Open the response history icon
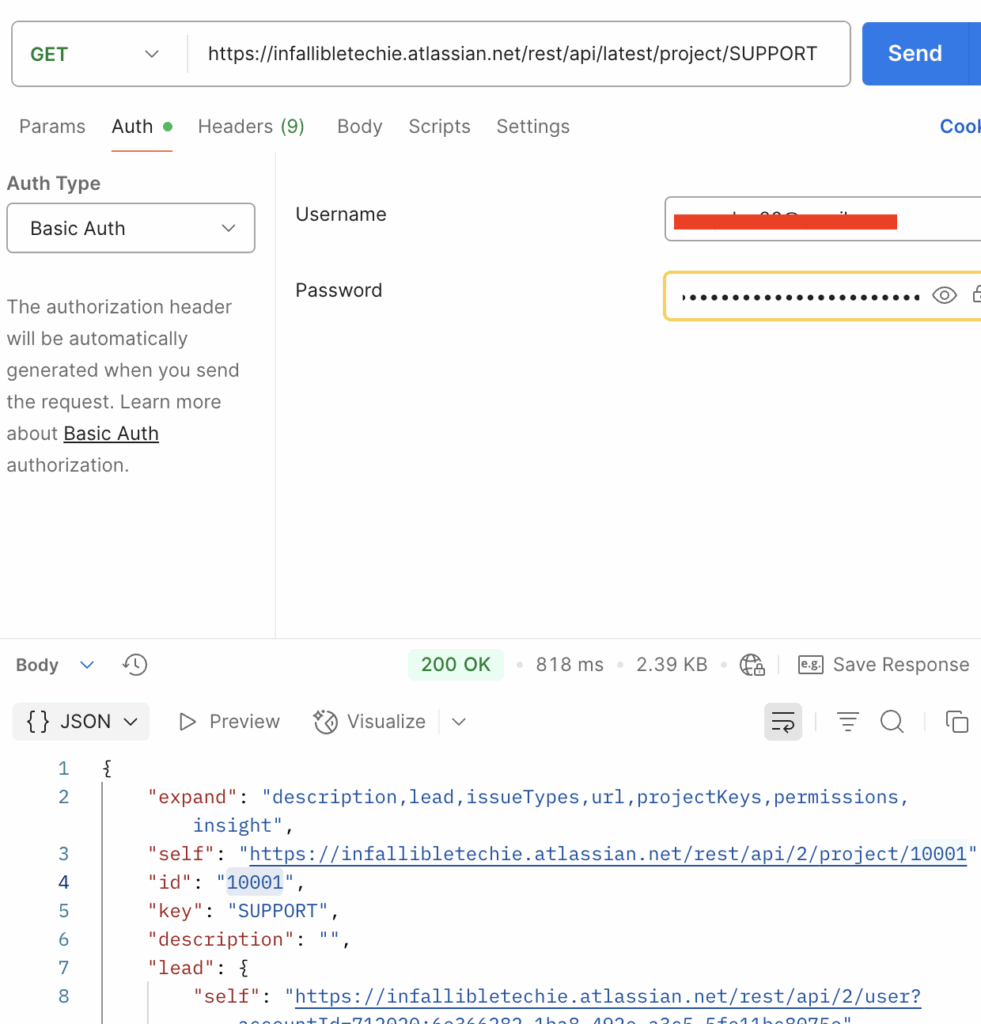 coord(135,665)
